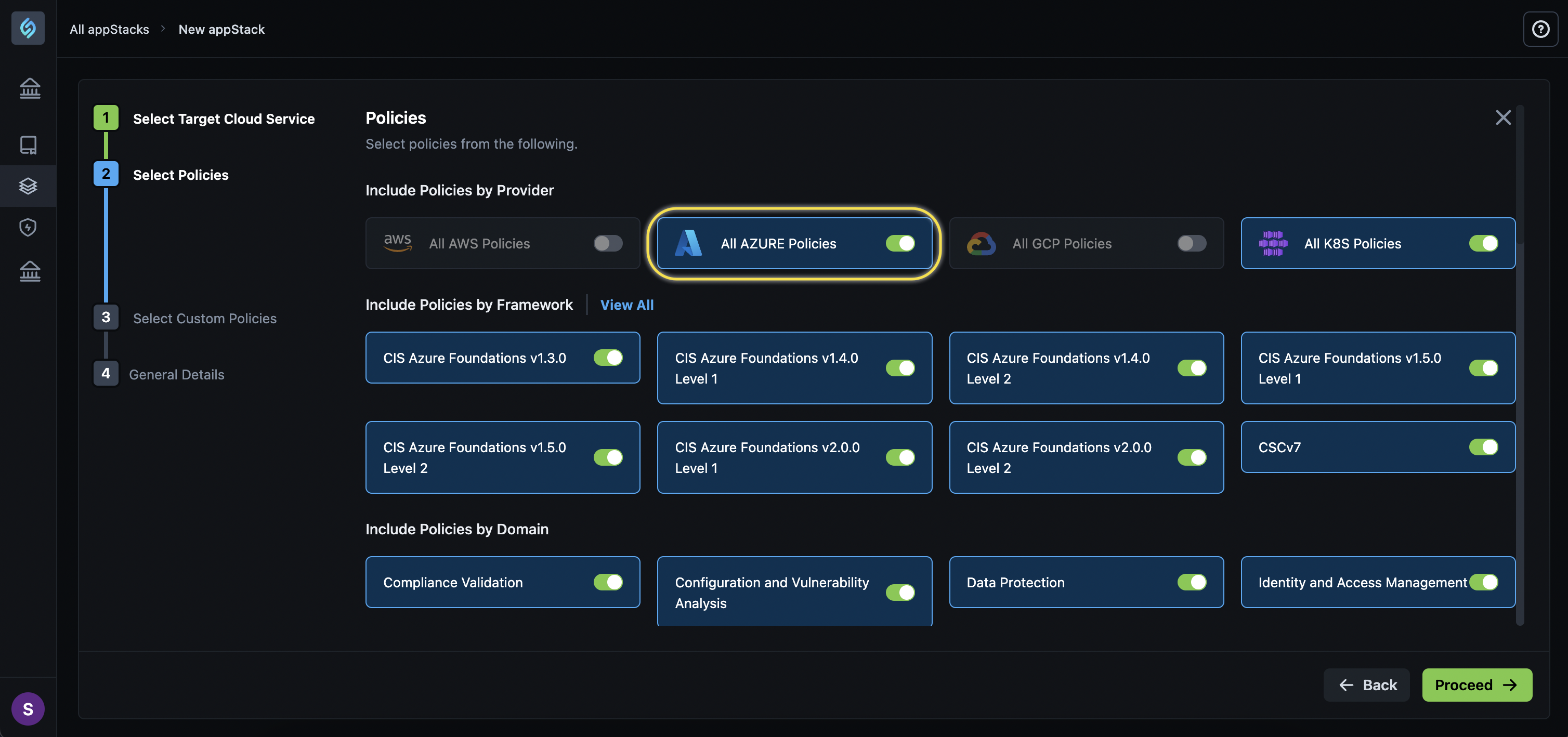Viewport: 1568px width, 737px height.
Task: Open the first bank building sidebar icon
Action: [30, 89]
